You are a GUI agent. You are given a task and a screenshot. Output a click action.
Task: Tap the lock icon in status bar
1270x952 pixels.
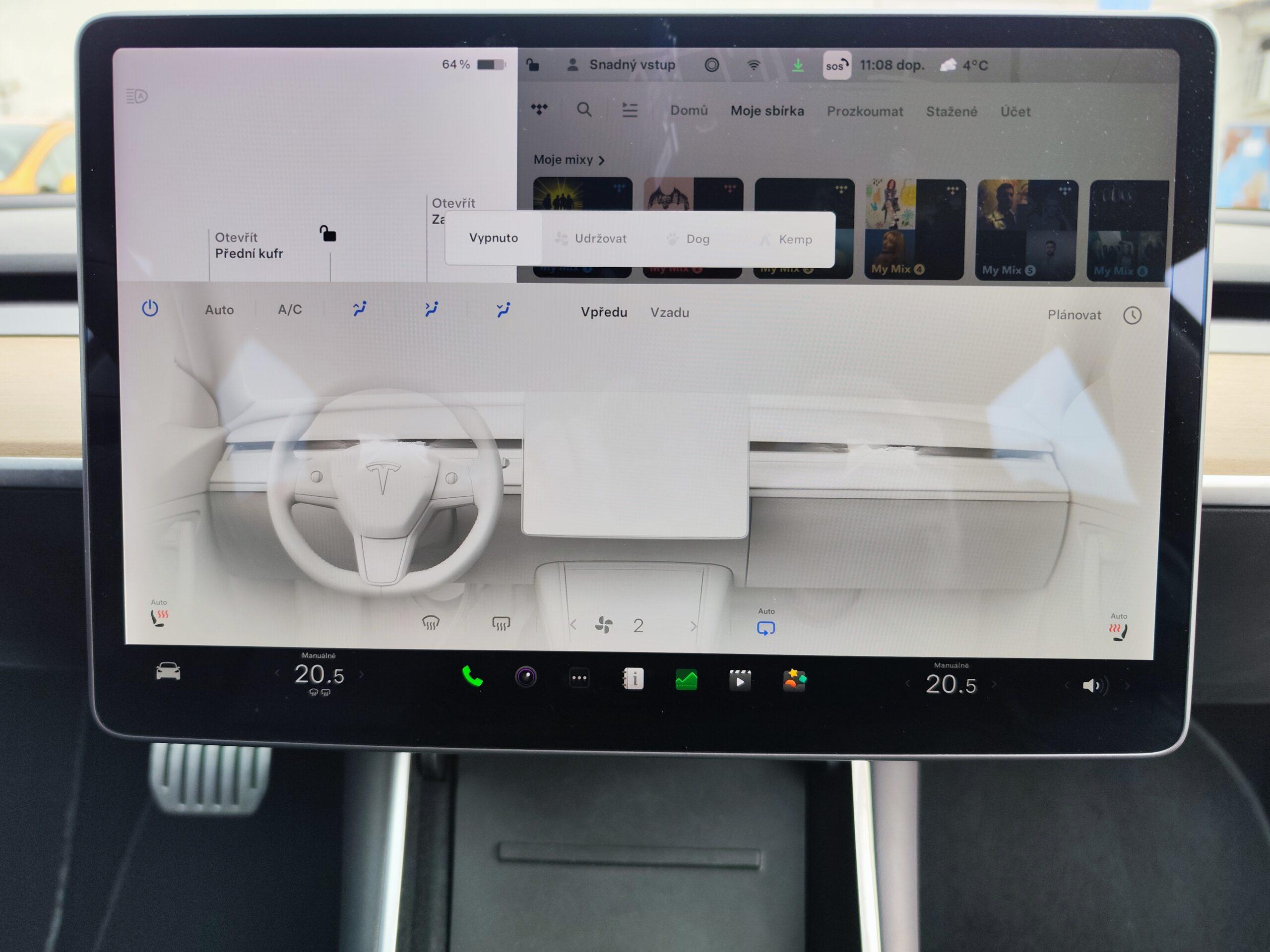[x=533, y=65]
